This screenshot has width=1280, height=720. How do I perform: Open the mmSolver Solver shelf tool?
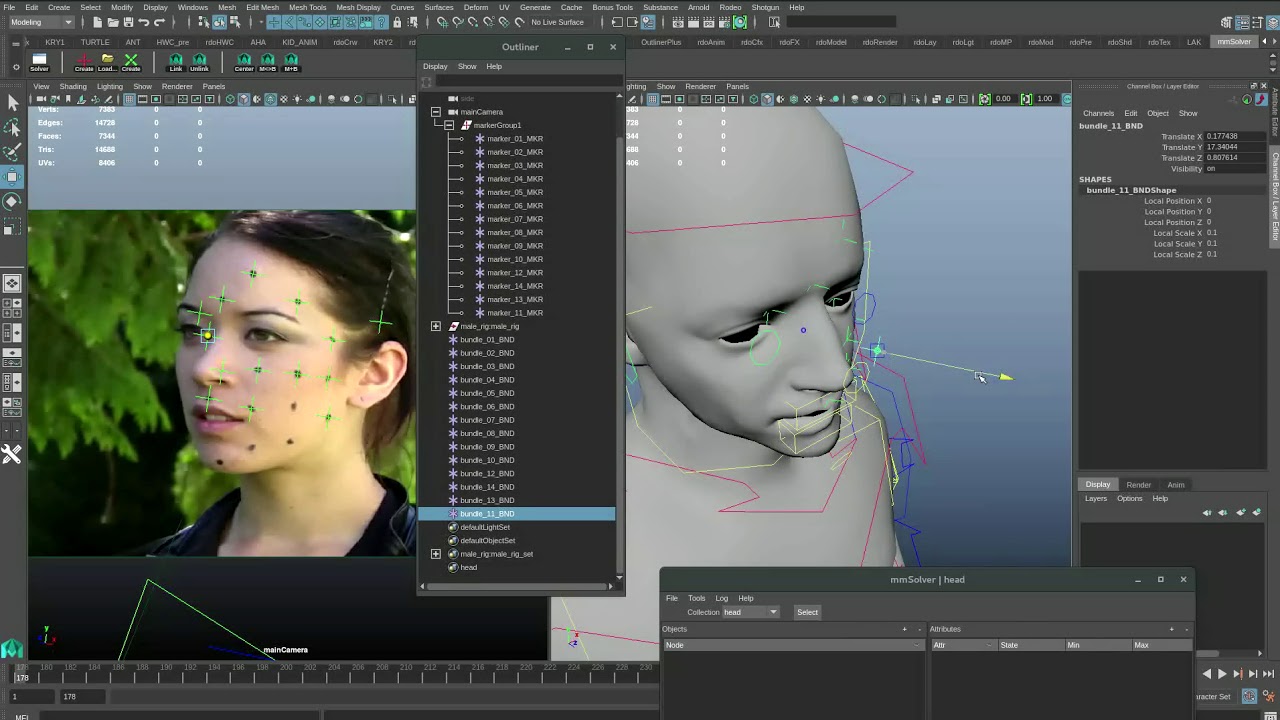39,62
